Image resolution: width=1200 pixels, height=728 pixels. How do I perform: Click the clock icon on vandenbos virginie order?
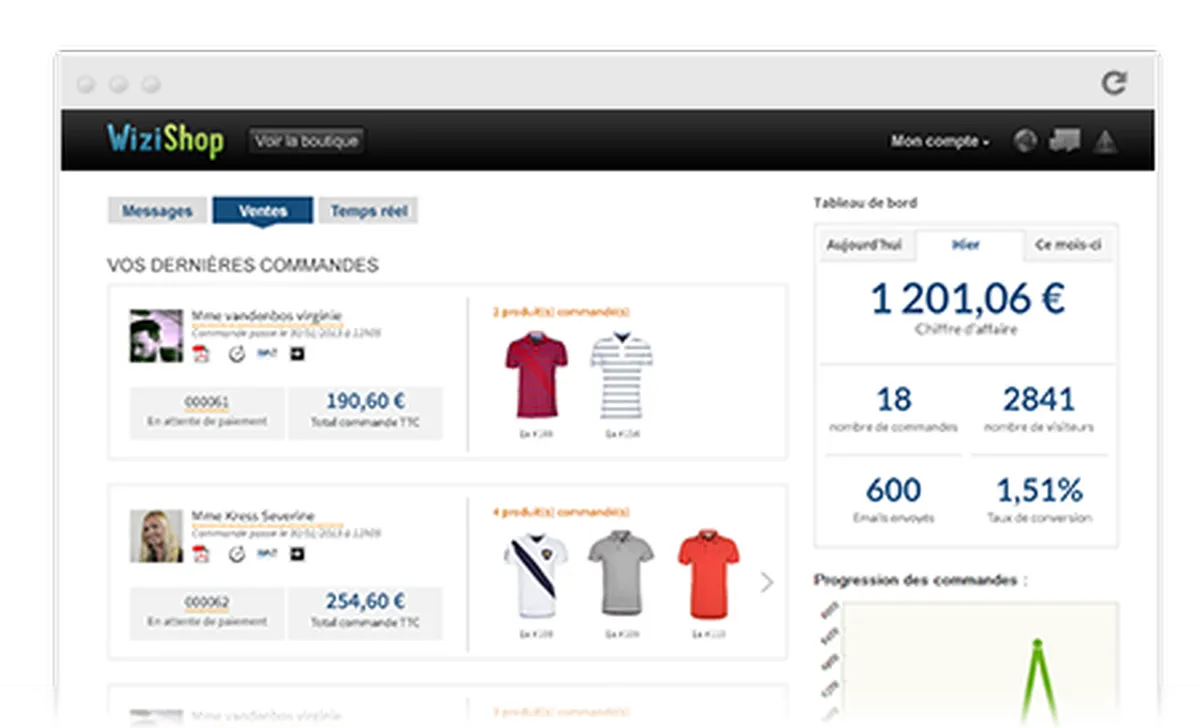pyautogui.click(x=237, y=354)
